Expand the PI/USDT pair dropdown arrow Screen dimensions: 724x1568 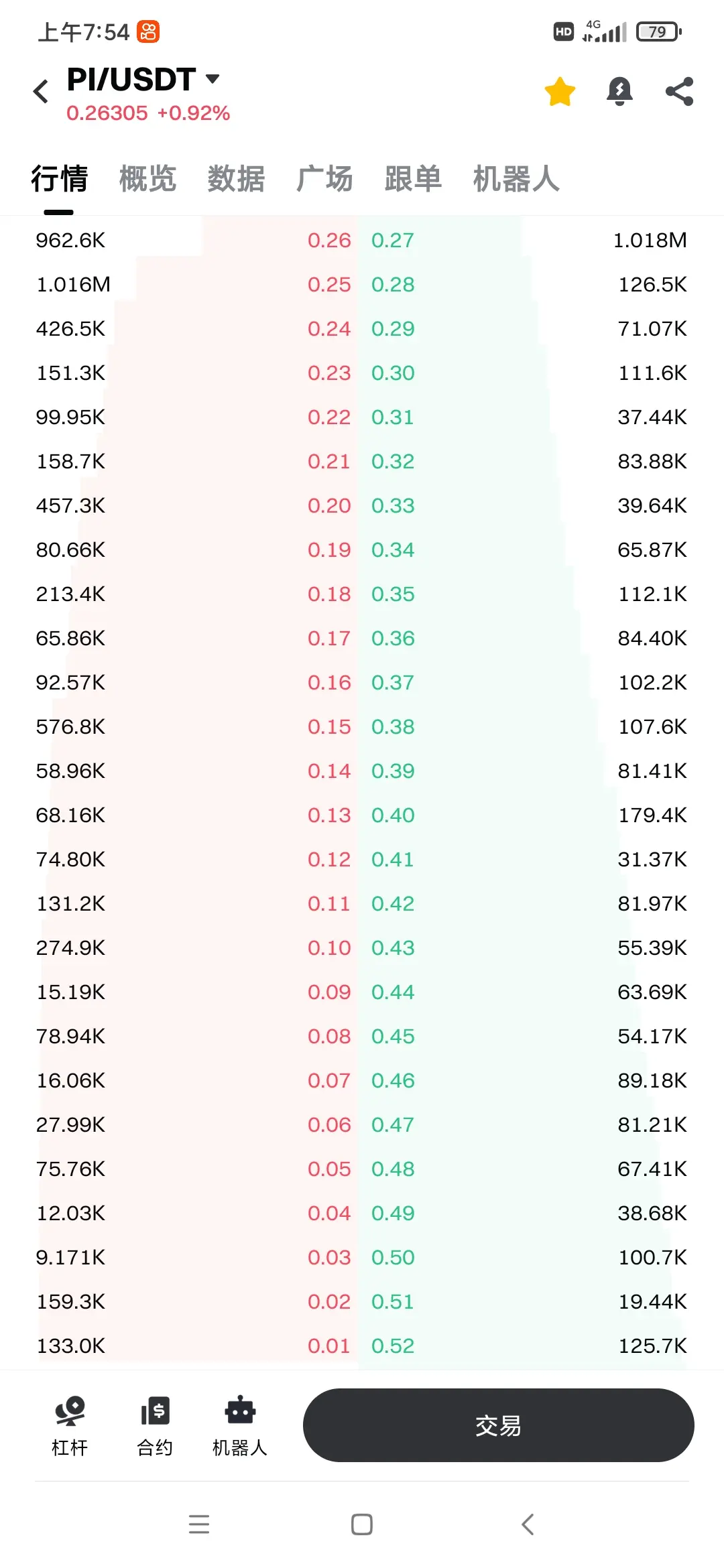(x=213, y=79)
